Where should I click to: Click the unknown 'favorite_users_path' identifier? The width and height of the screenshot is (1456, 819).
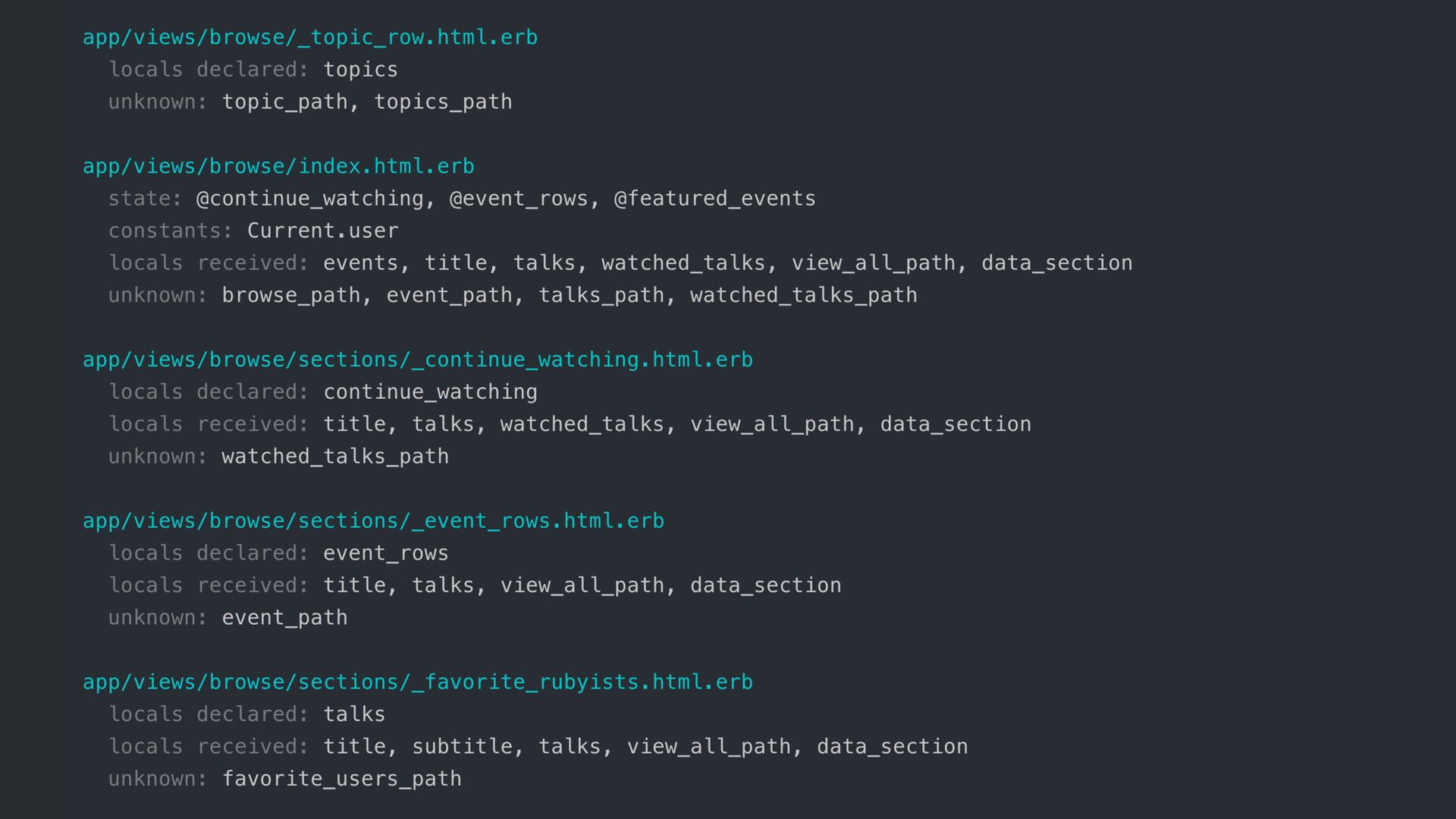tap(341, 779)
